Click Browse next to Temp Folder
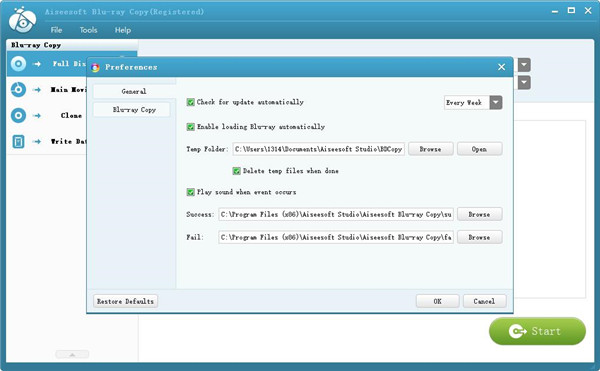The image size is (600, 371). click(x=430, y=149)
